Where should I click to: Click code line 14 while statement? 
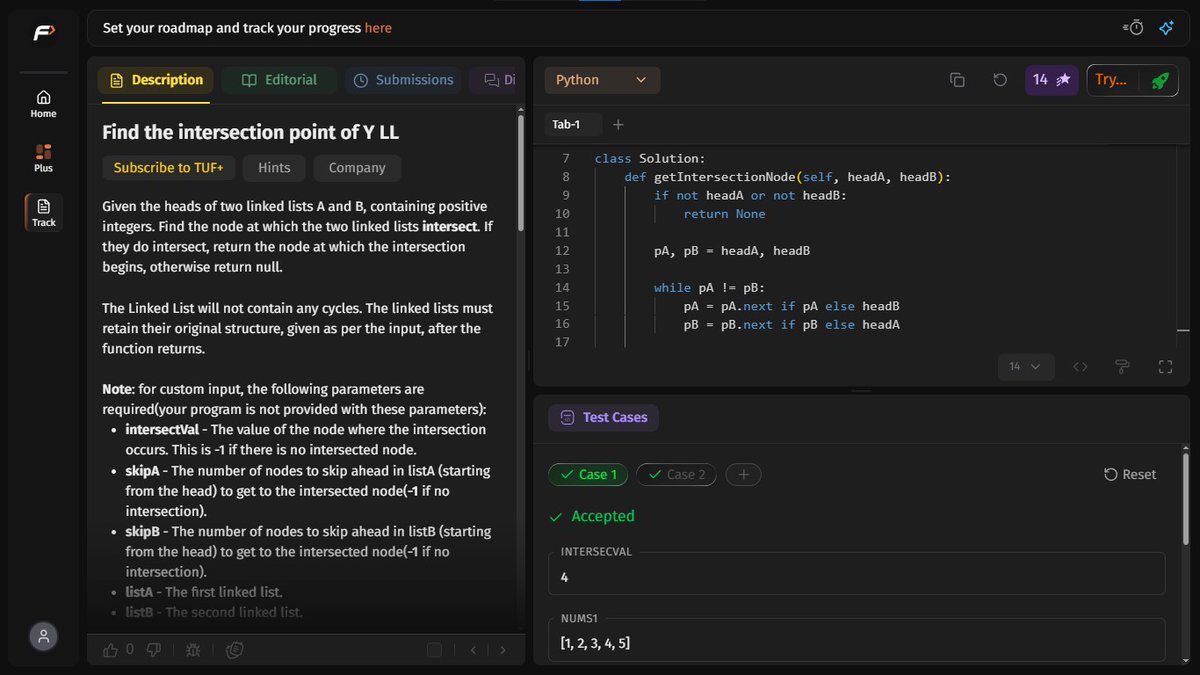(709, 287)
